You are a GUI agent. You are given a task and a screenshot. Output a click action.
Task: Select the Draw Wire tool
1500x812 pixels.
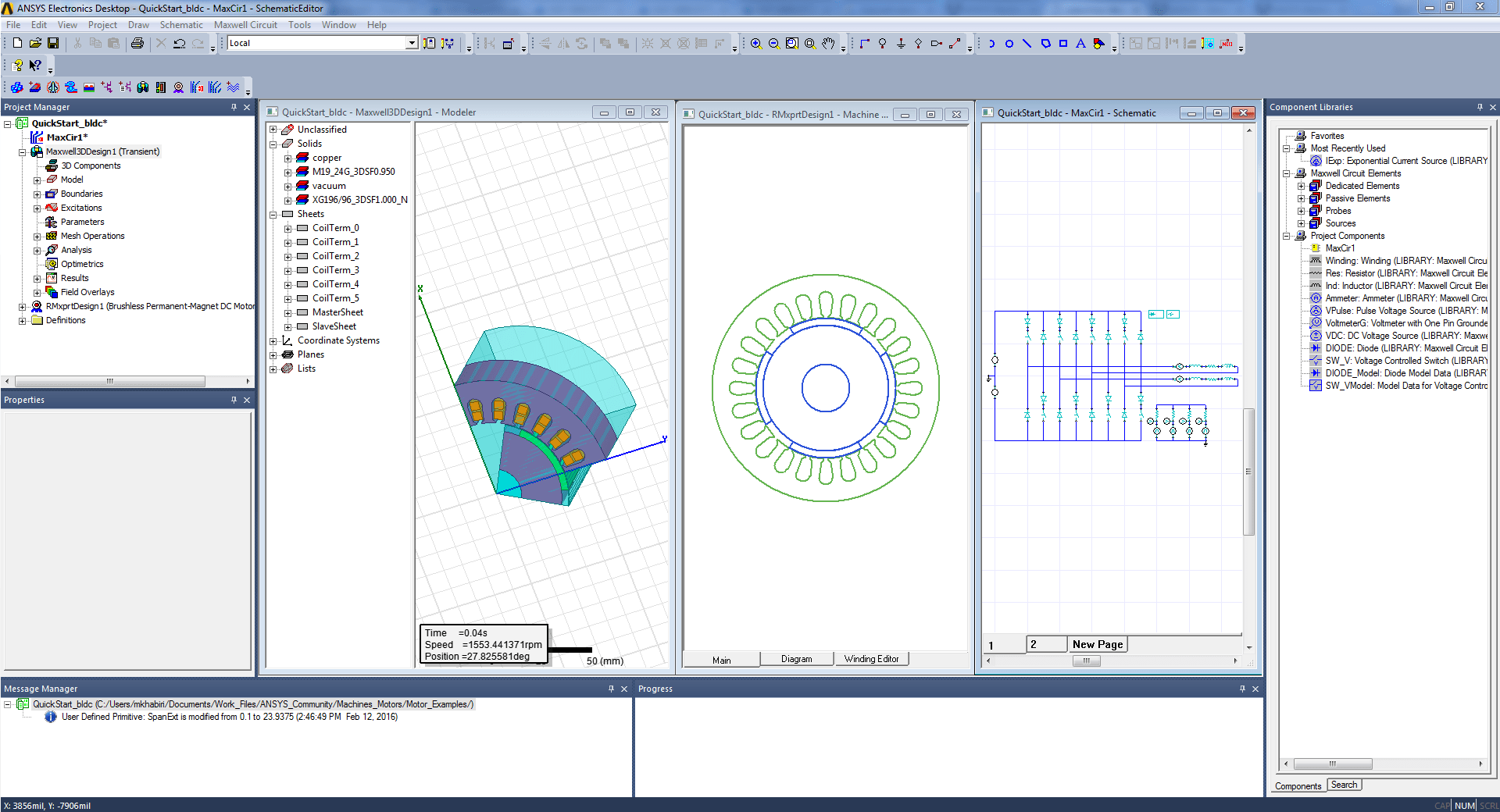click(865, 44)
